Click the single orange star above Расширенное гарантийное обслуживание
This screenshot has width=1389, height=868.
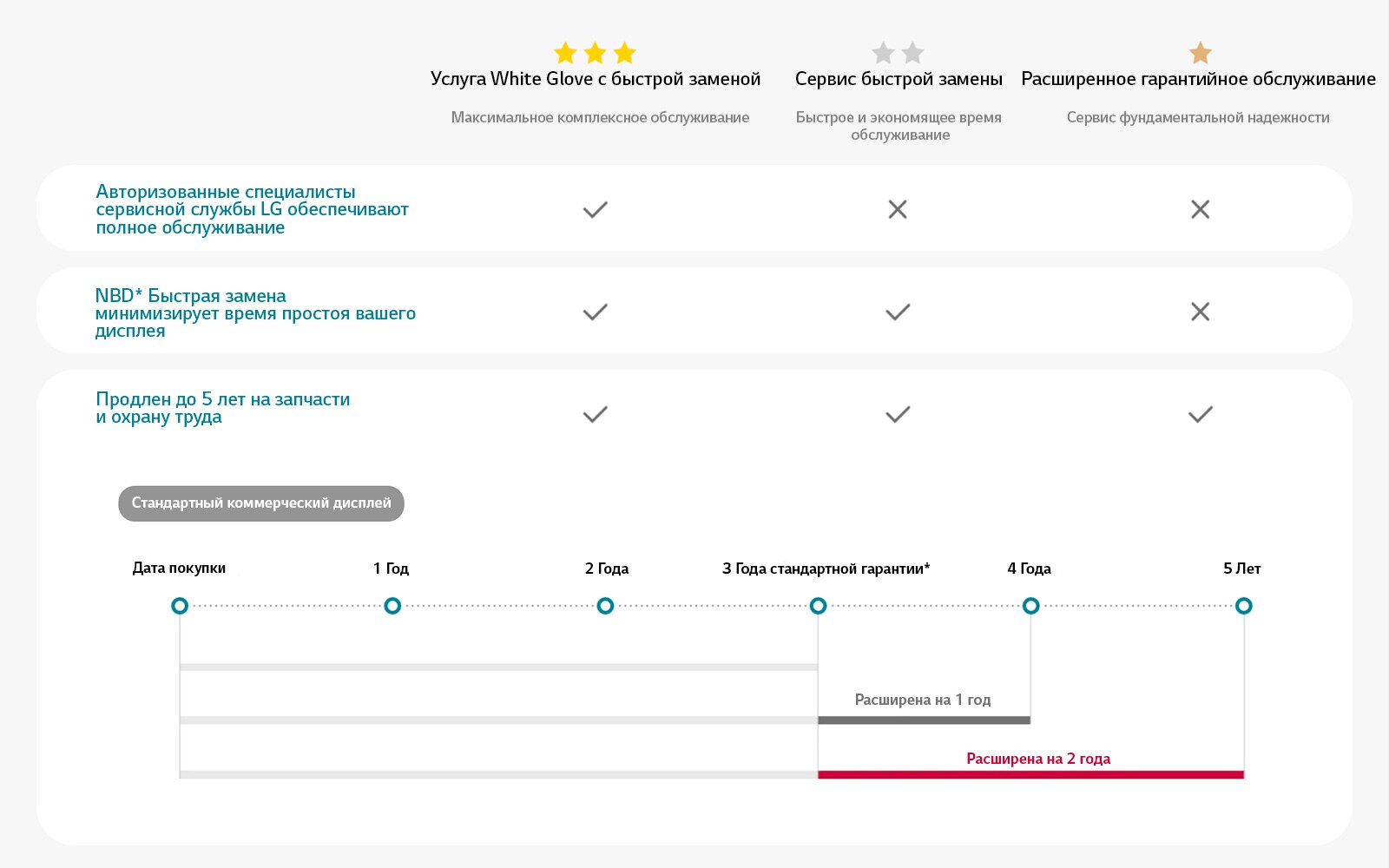[1201, 53]
